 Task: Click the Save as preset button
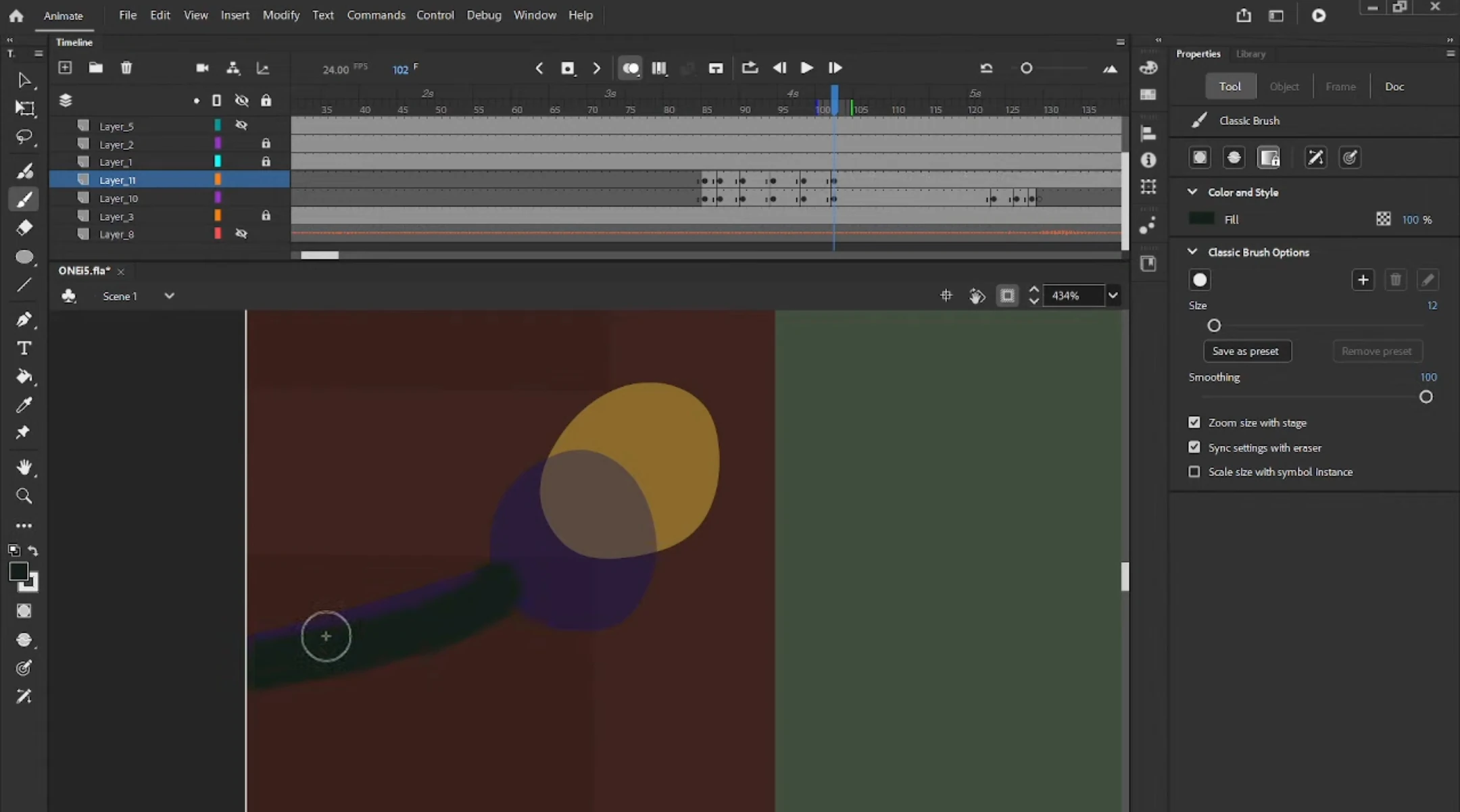point(1246,351)
